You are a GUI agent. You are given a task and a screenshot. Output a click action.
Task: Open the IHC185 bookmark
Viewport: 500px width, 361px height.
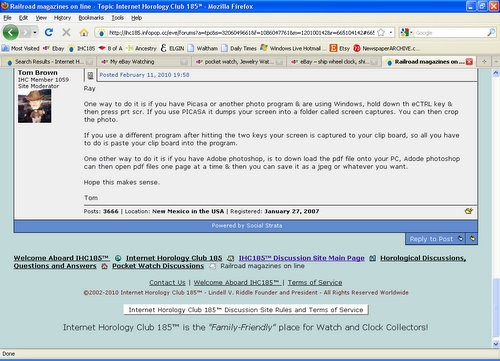[82, 48]
